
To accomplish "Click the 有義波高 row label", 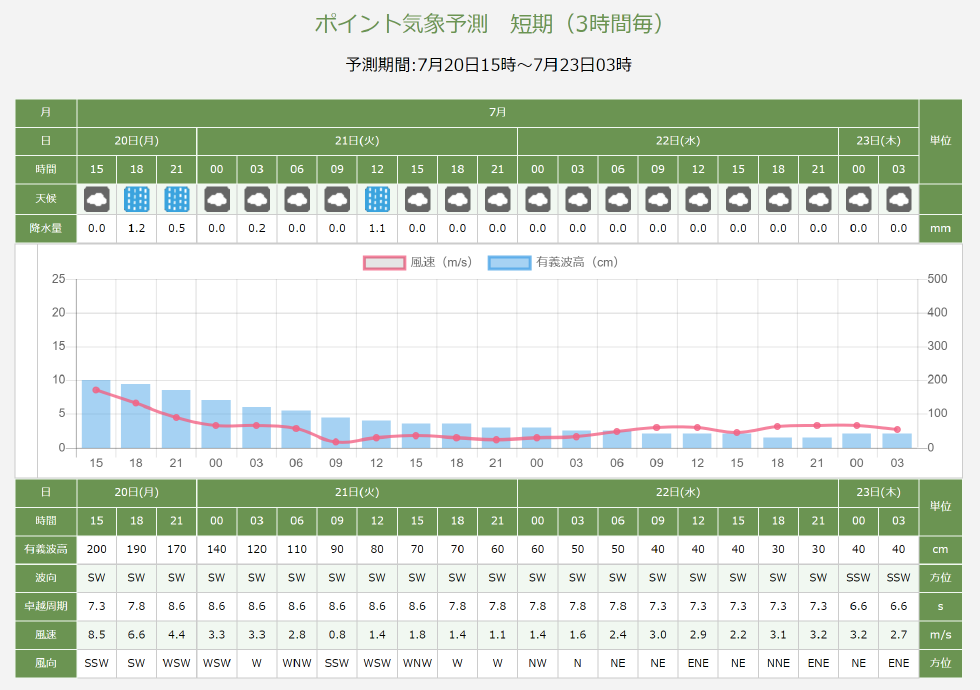I will pyautogui.click(x=46, y=549).
